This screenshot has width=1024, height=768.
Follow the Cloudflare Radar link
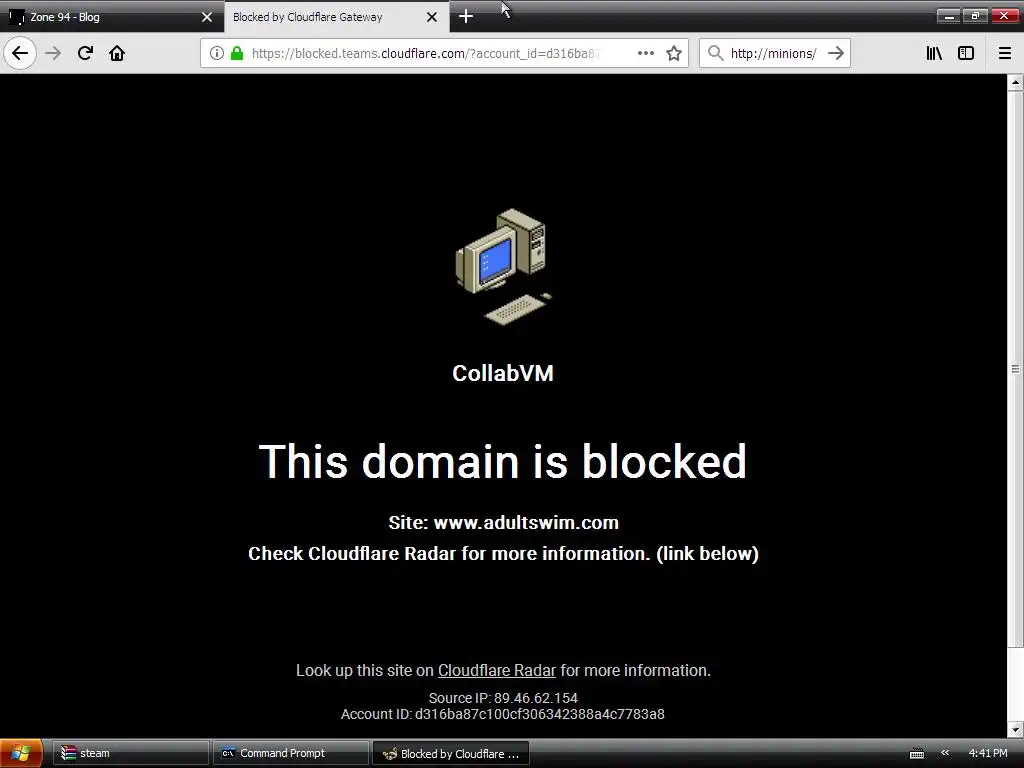pos(496,670)
